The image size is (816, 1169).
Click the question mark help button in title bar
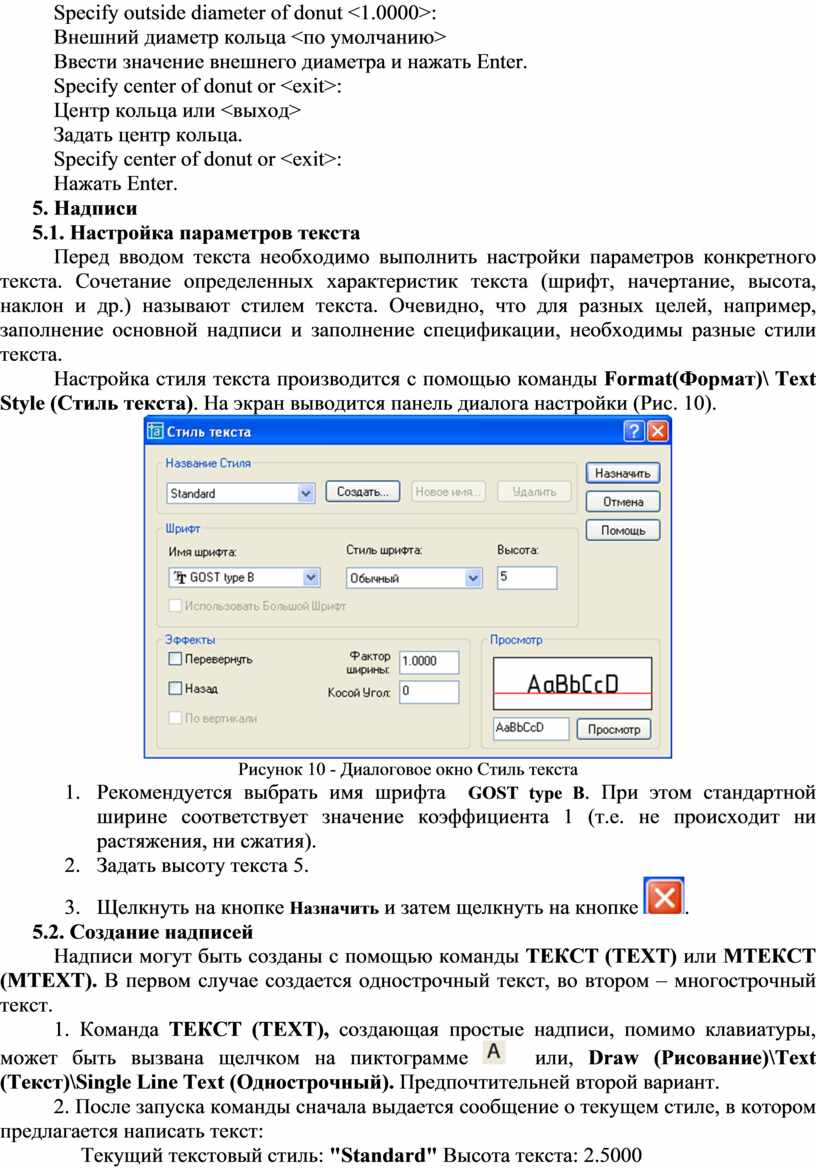point(633,431)
